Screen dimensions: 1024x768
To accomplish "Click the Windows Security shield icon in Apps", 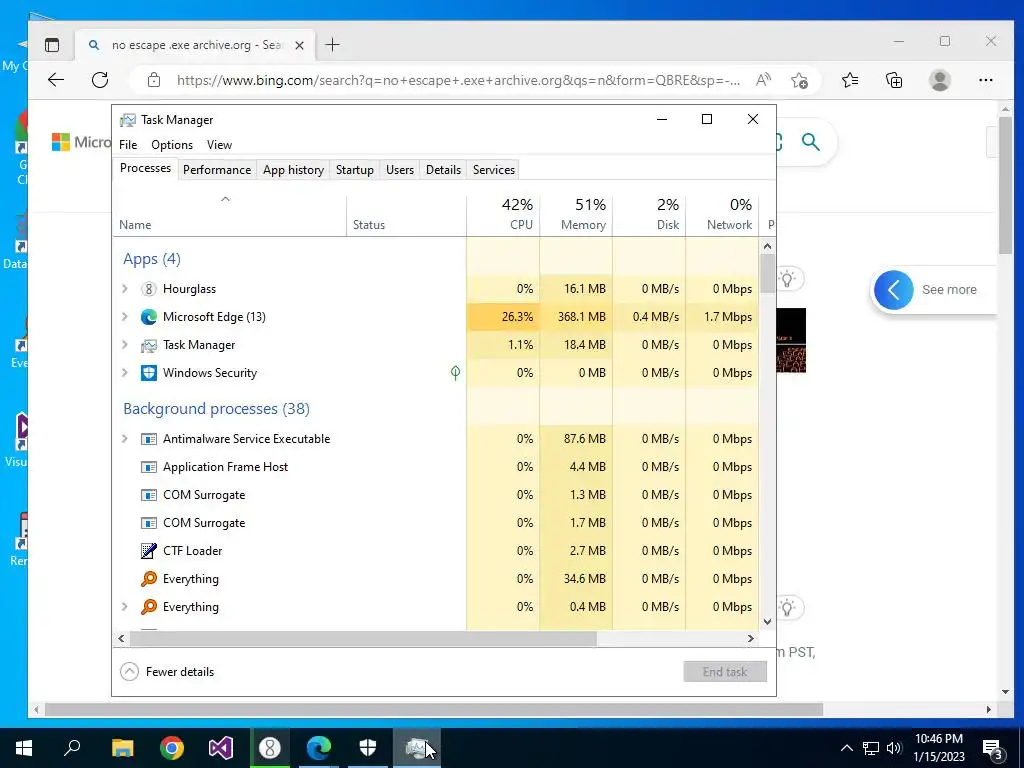I will pos(149,373).
